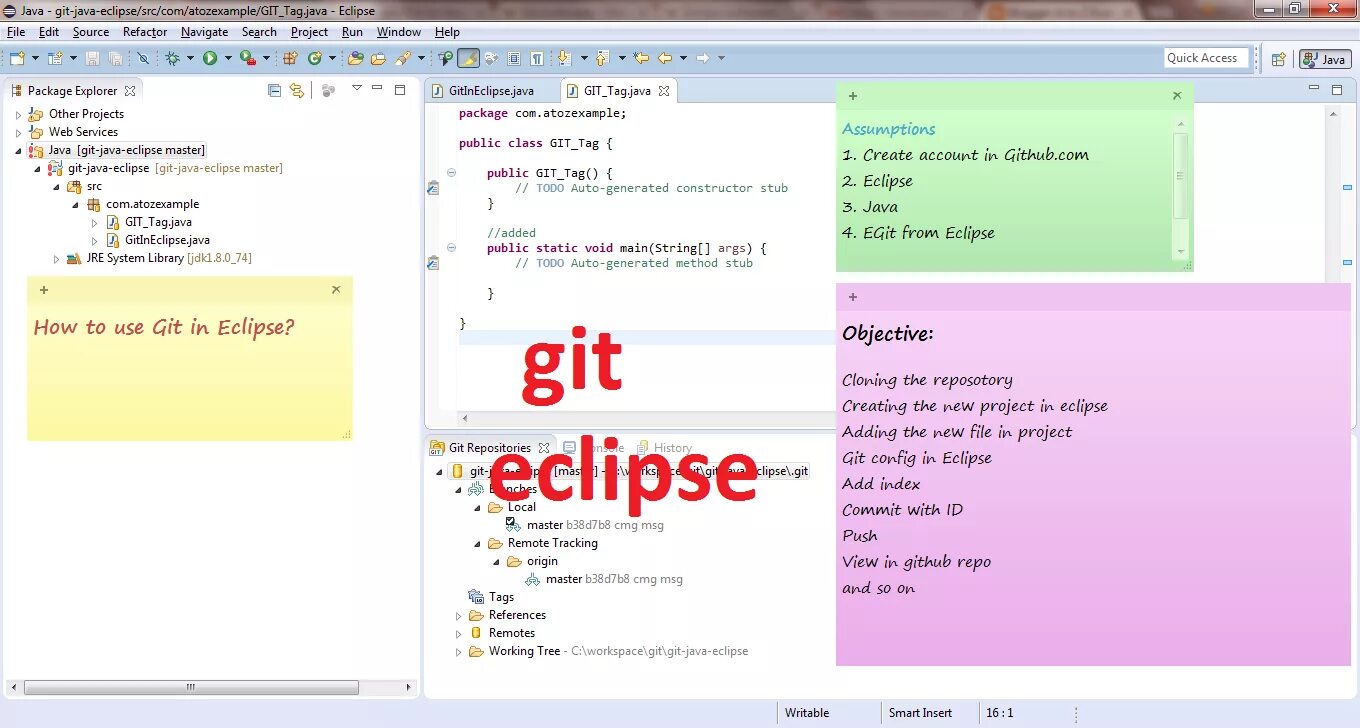This screenshot has height=728, width=1360.
Task: Expand JRE System Library node
Action: [56, 258]
